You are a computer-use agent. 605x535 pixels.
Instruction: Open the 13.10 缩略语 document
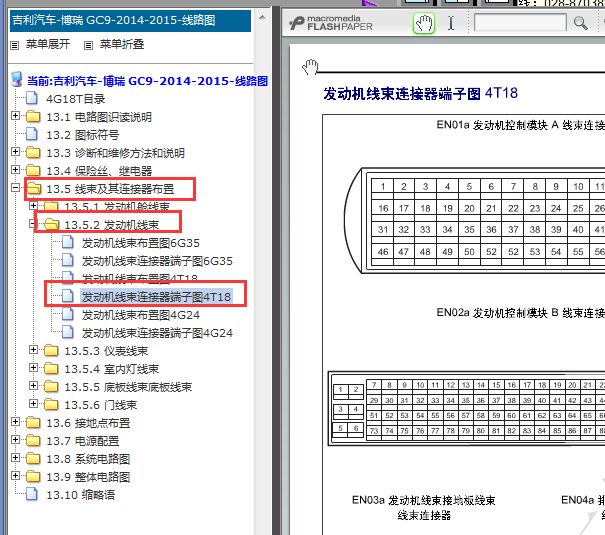81,495
